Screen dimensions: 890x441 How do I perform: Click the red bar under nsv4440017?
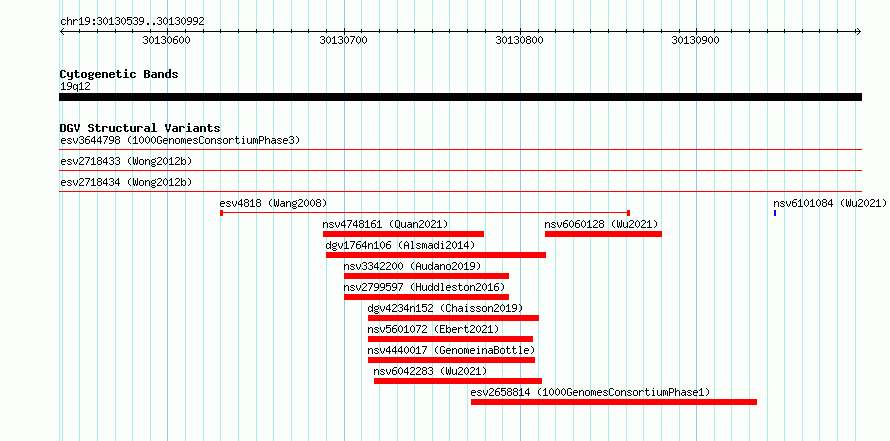[x=451, y=360]
